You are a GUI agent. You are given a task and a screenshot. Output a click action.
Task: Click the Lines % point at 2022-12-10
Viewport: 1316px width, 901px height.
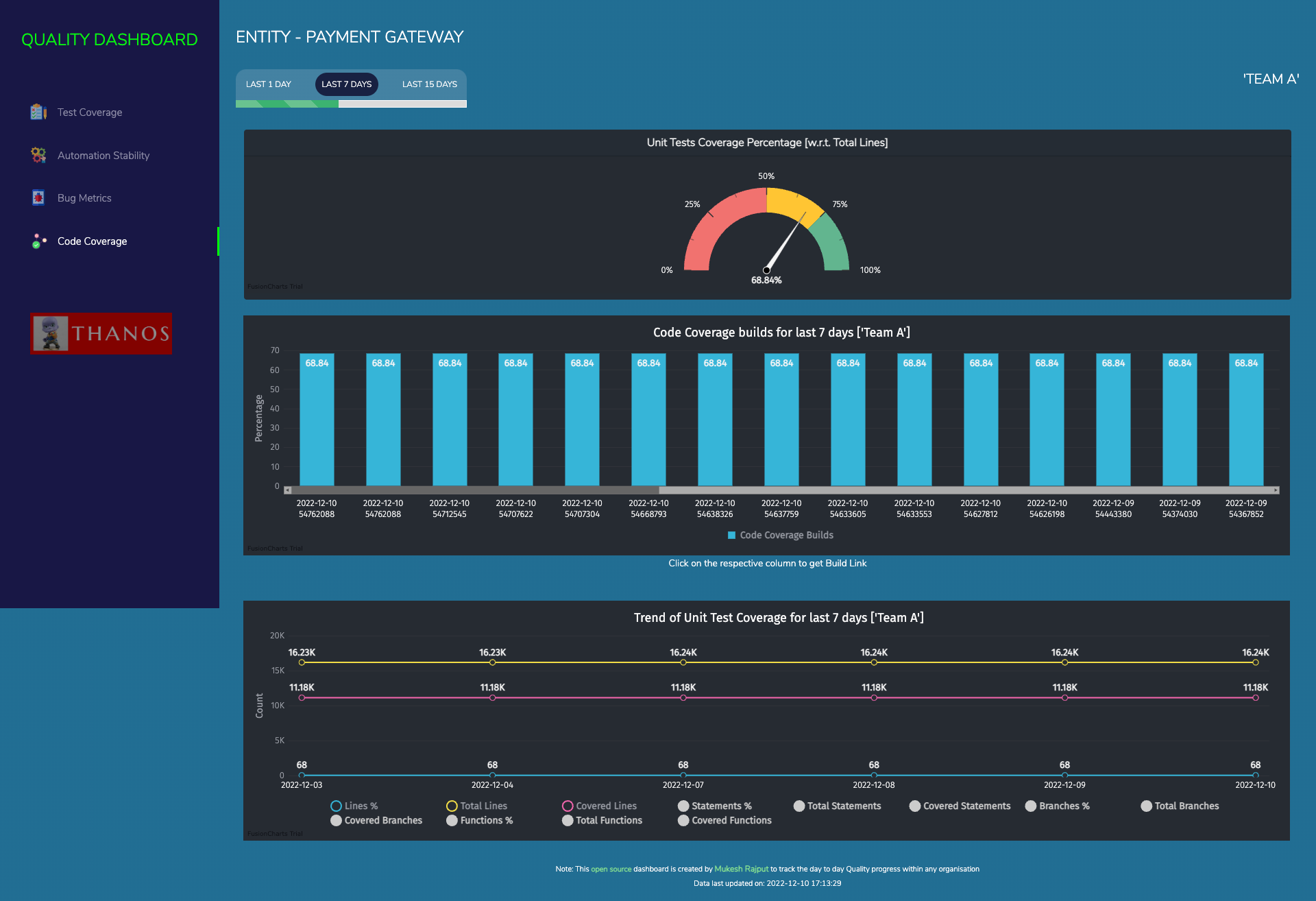click(x=1255, y=775)
